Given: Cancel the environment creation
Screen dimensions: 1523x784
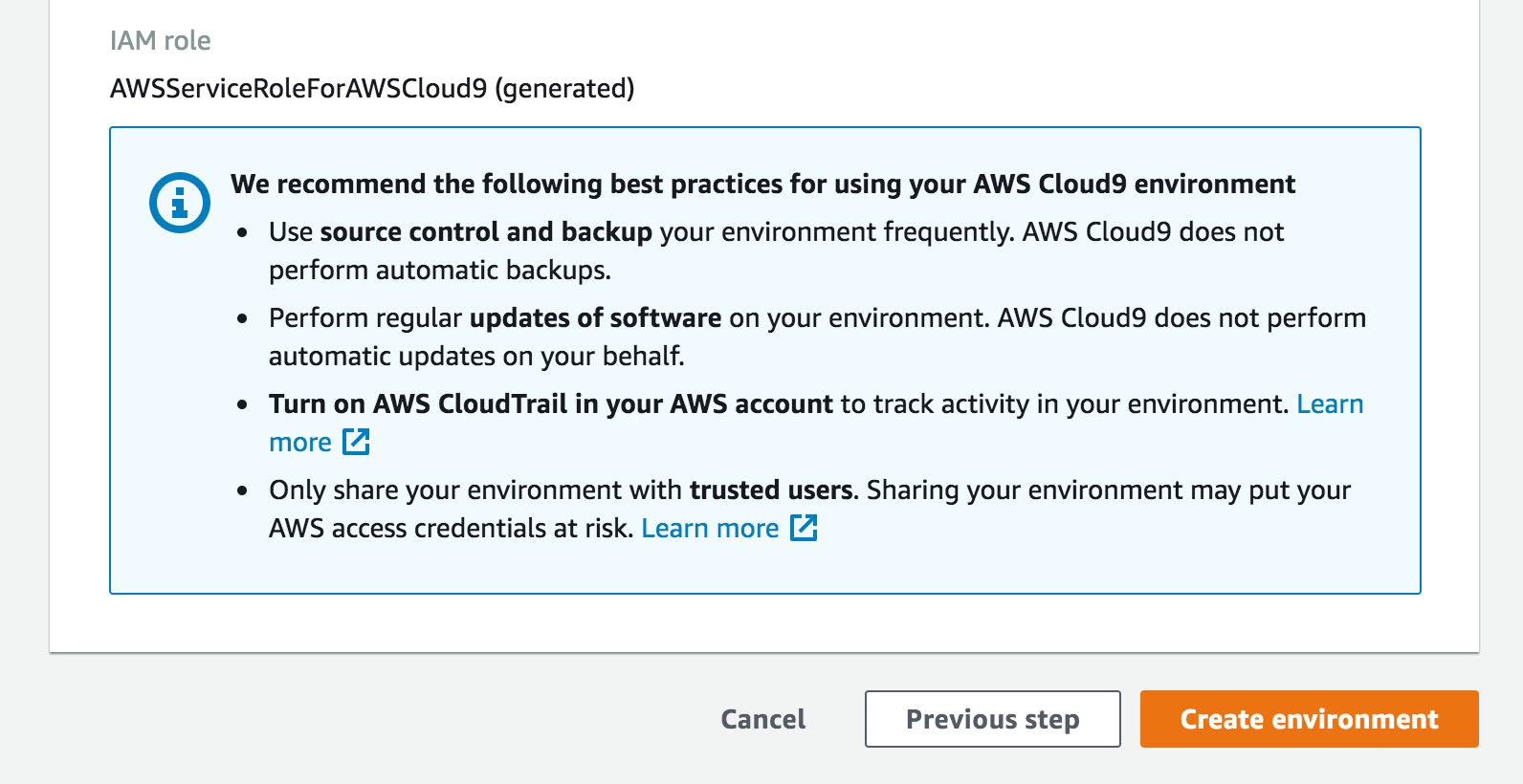Looking at the screenshot, I should (762, 719).
